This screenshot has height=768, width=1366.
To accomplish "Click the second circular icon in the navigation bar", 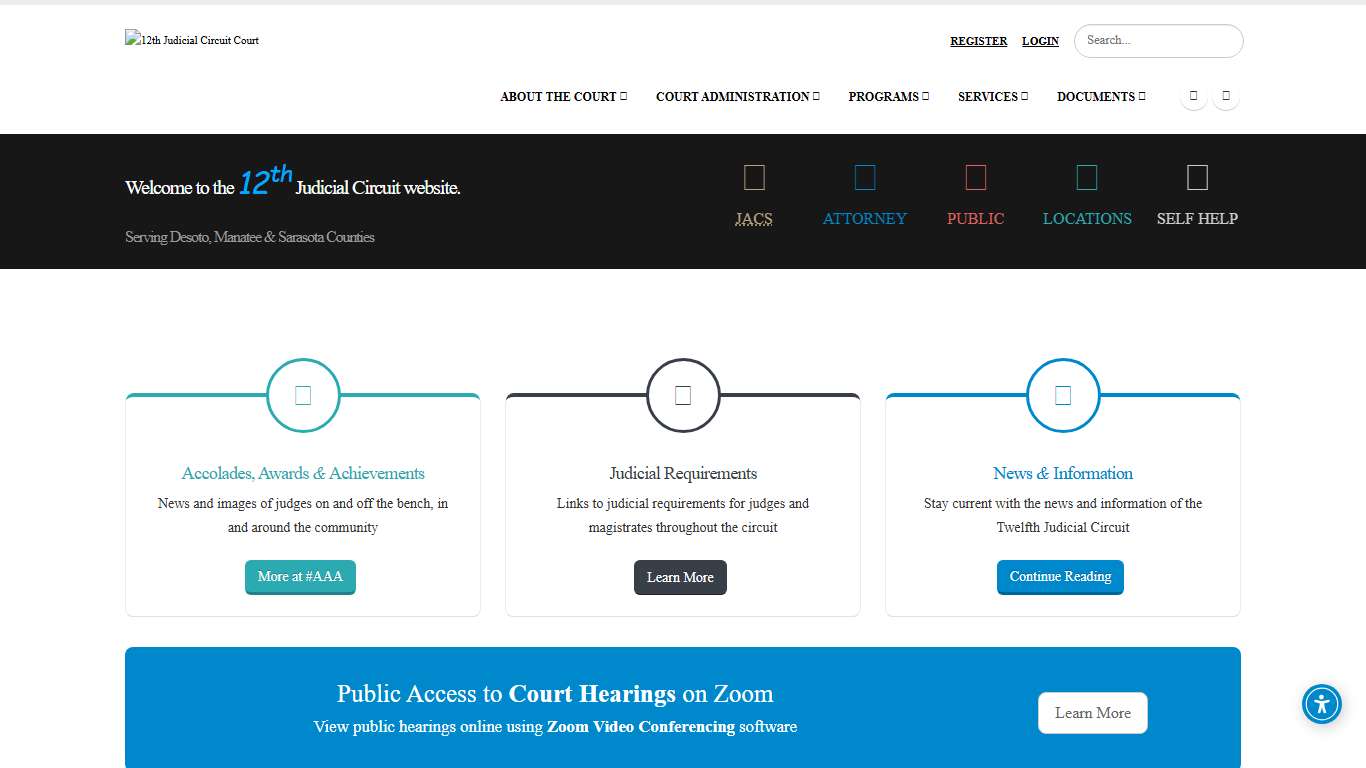I will [1226, 96].
